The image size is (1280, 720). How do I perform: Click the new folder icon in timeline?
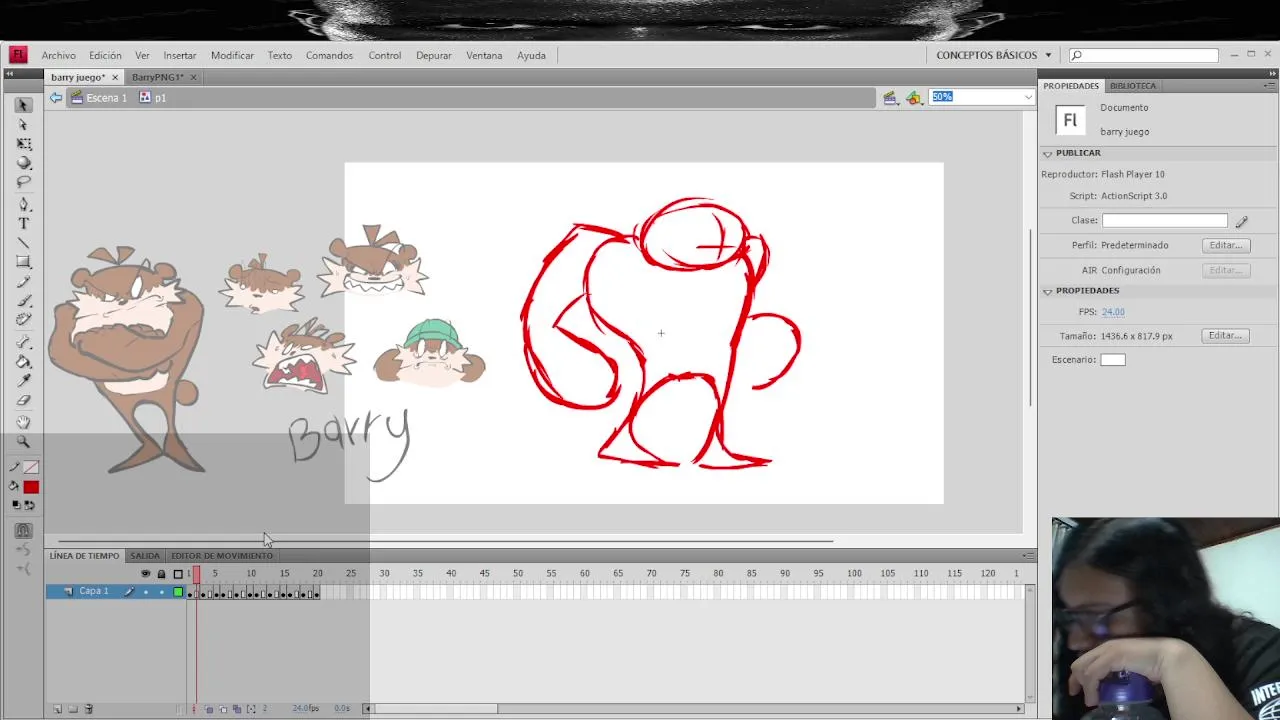(72, 709)
